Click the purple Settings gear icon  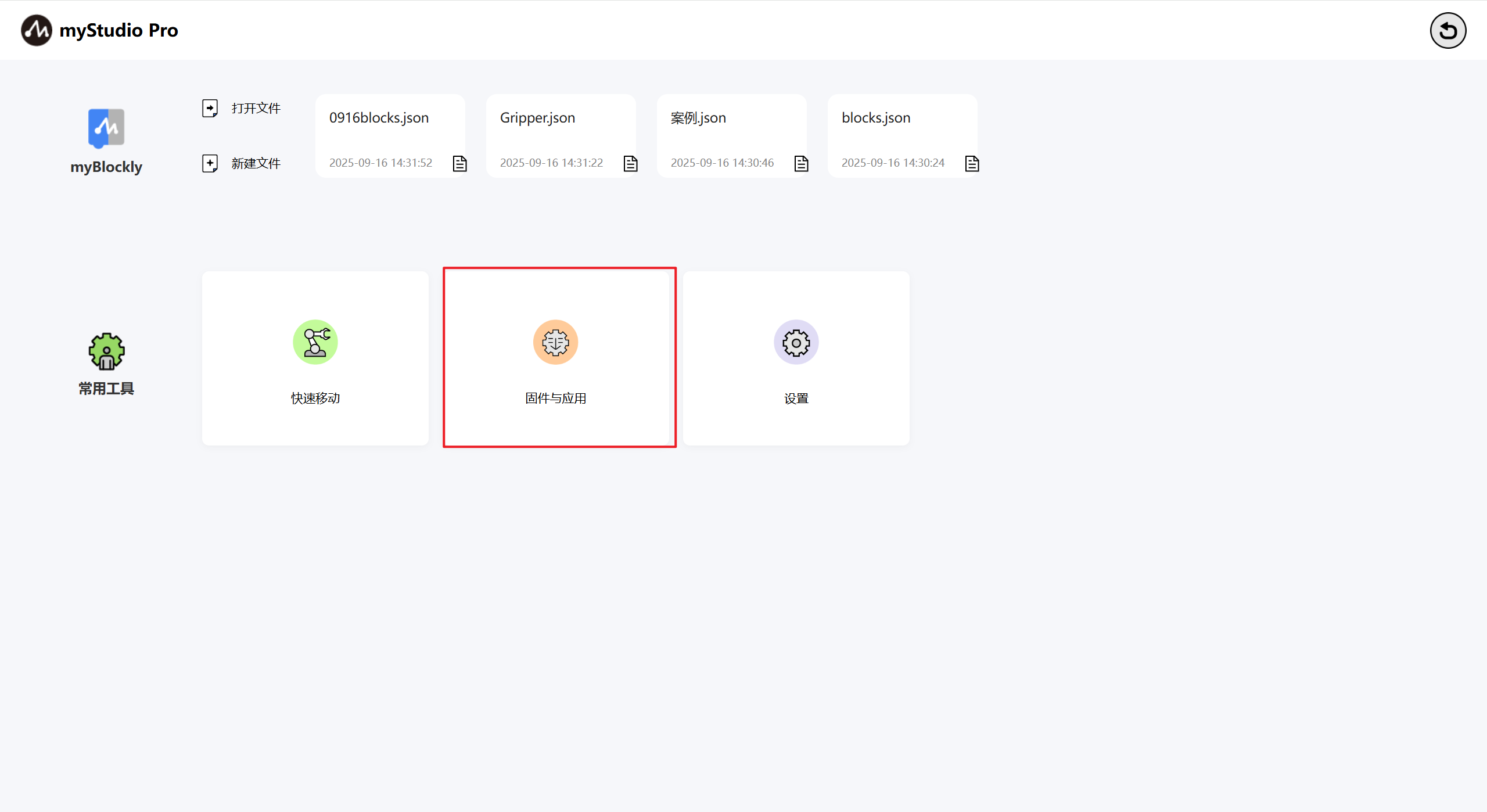[x=796, y=342]
